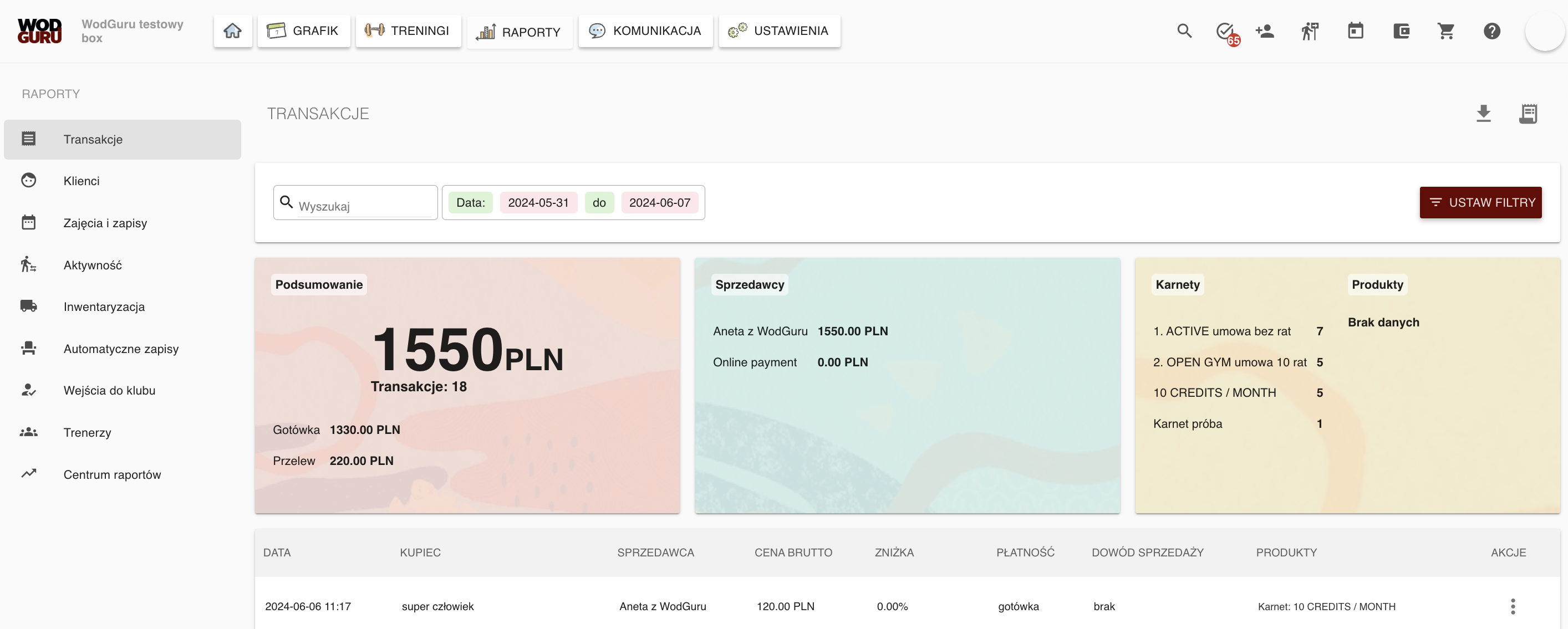
Task: Select Wejścia do klubu report
Action: tap(123, 391)
